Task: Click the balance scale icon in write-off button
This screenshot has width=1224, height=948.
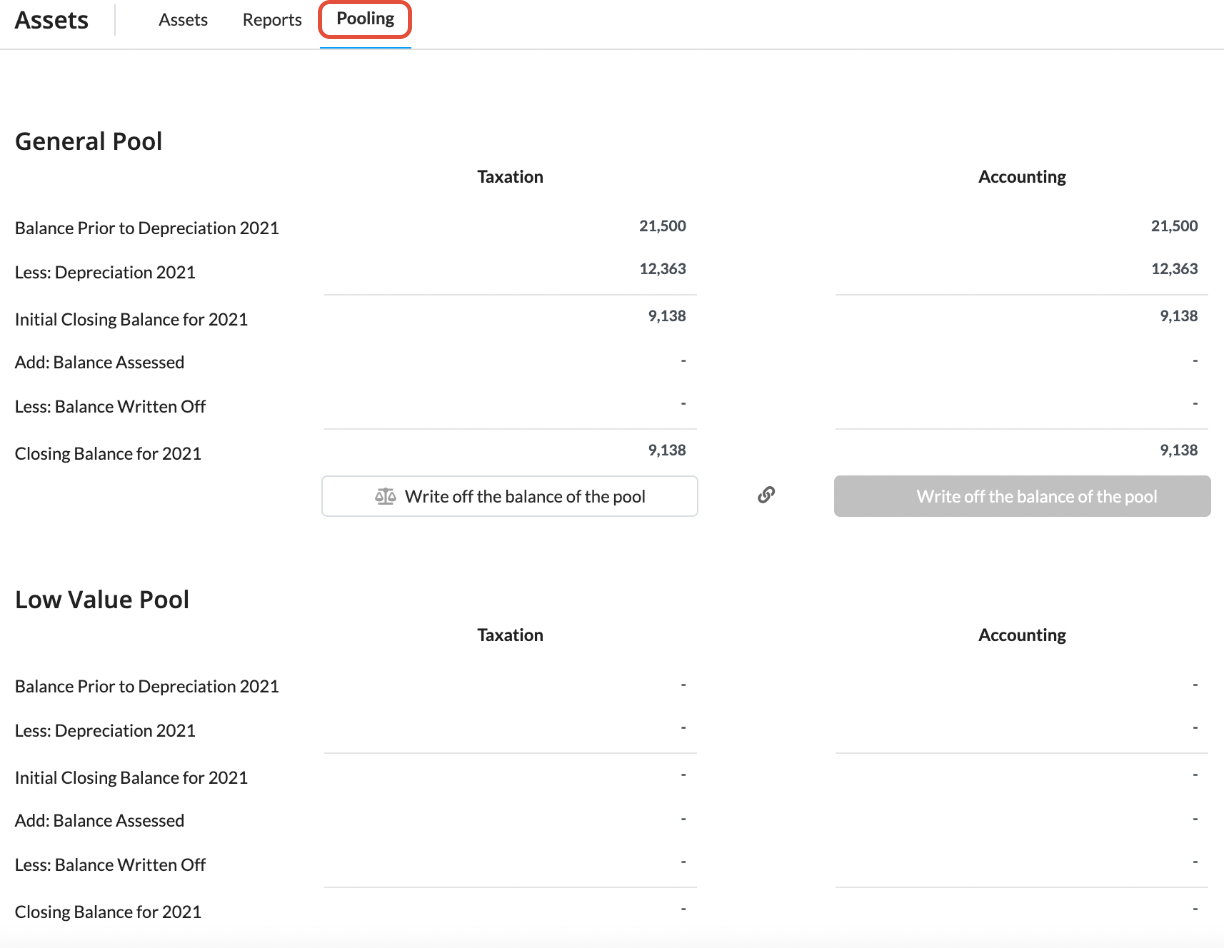Action: point(385,496)
